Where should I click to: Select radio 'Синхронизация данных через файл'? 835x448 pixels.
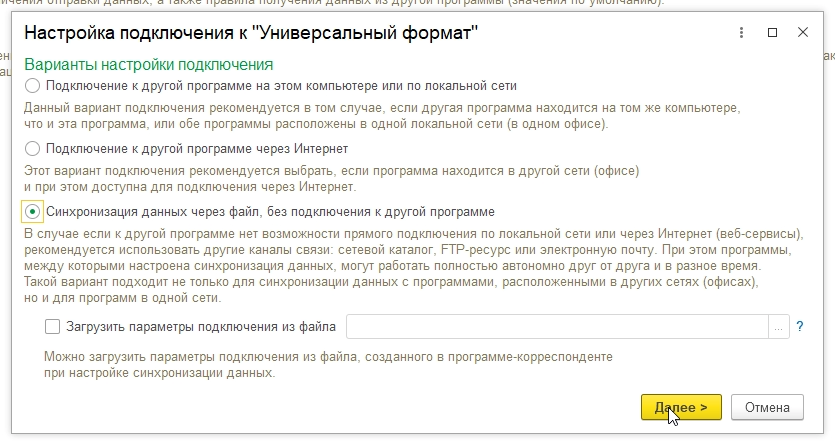(33, 211)
